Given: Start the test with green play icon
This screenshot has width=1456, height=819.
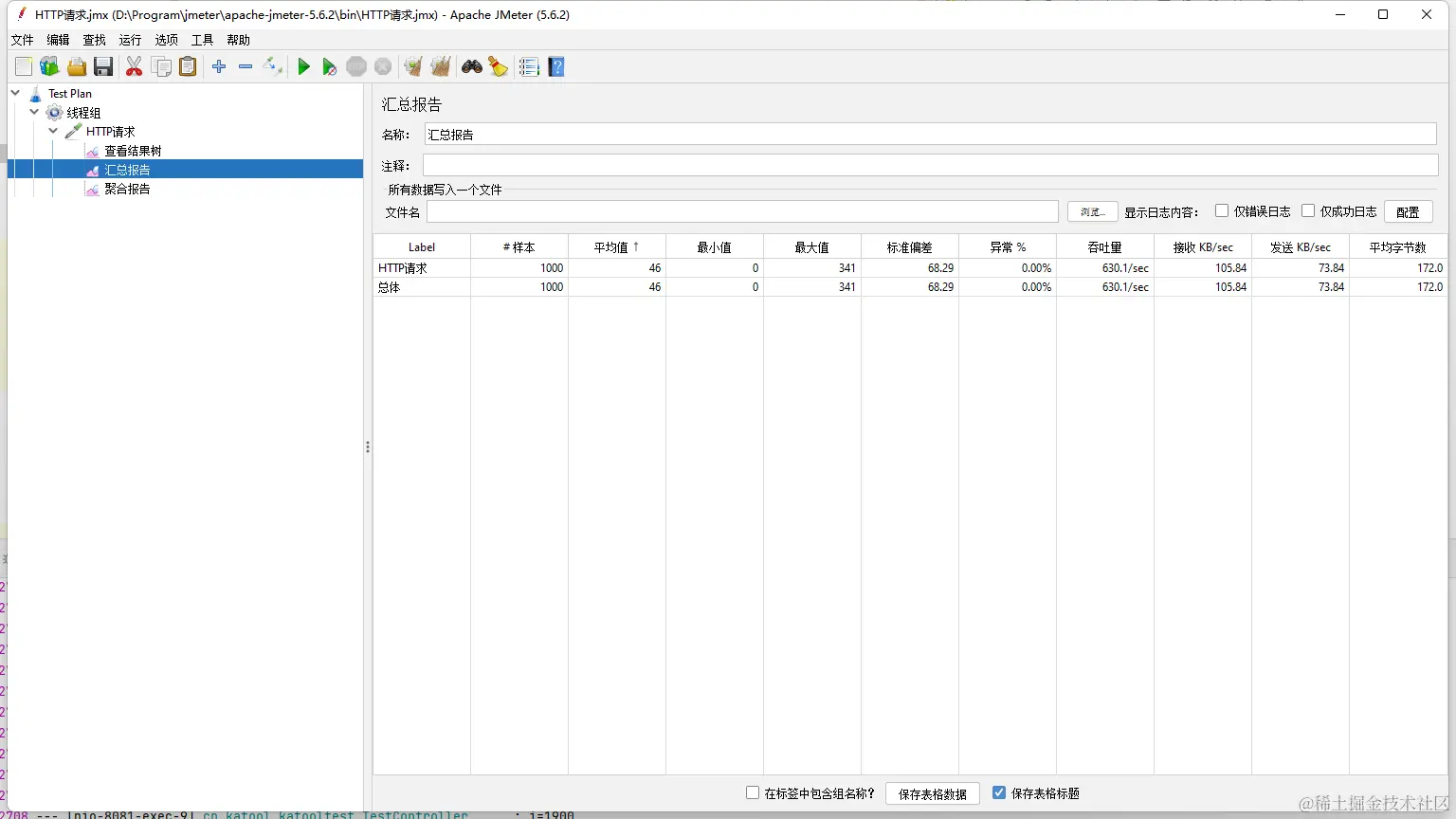Looking at the screenshot, I should (x=303, y=66).
